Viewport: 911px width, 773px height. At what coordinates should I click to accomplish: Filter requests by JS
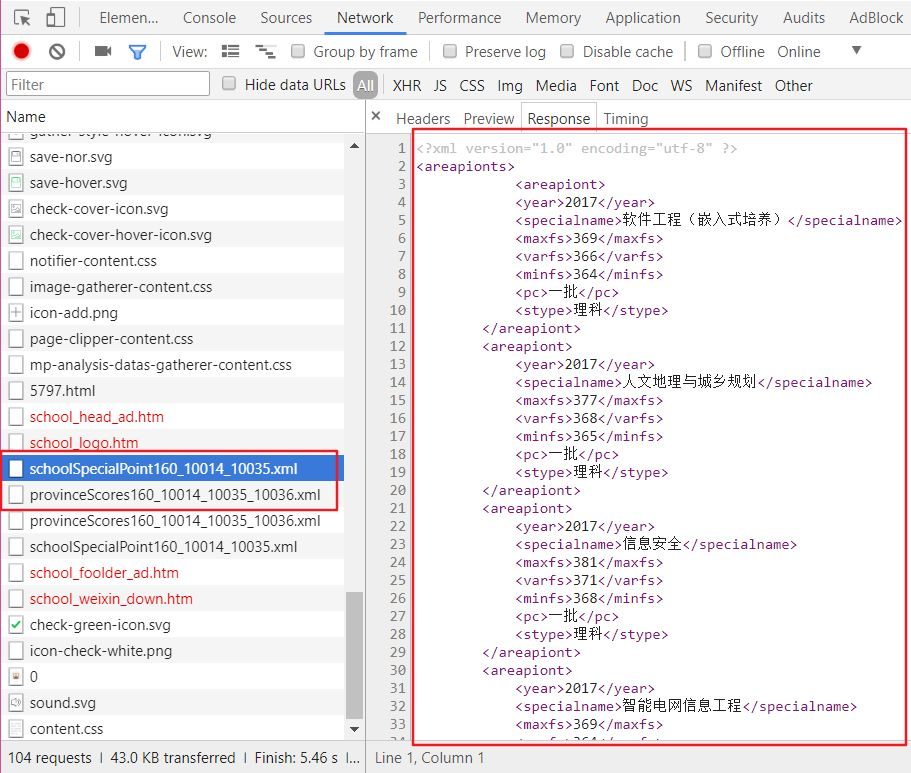click(x=440, y=85)
